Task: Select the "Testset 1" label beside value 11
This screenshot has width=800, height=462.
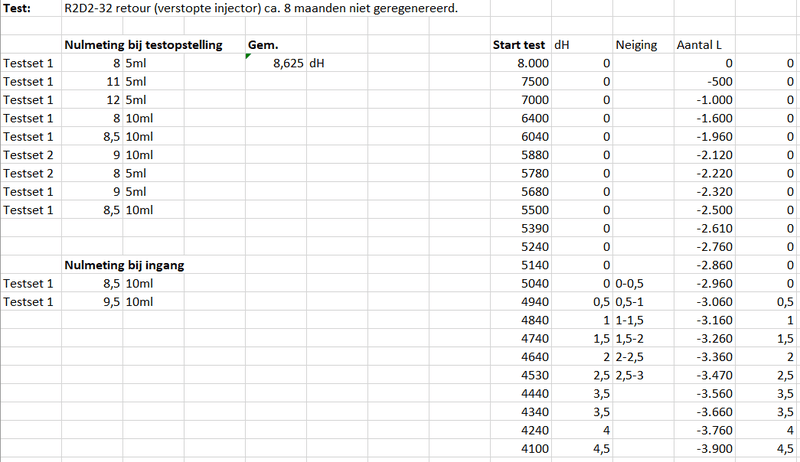Action: click(x=28, y=82)
